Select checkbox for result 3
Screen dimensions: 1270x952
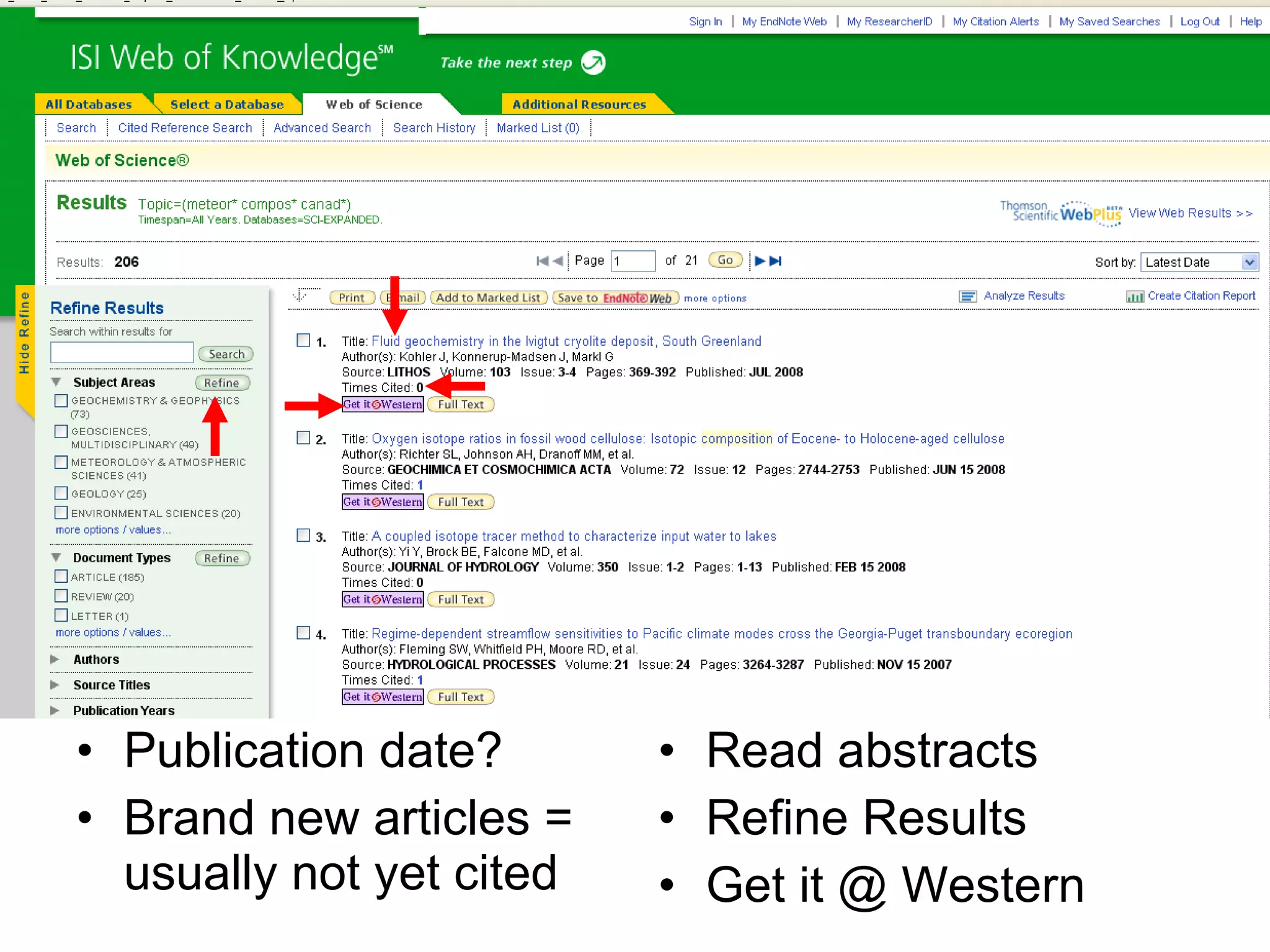tap(303, 535)
